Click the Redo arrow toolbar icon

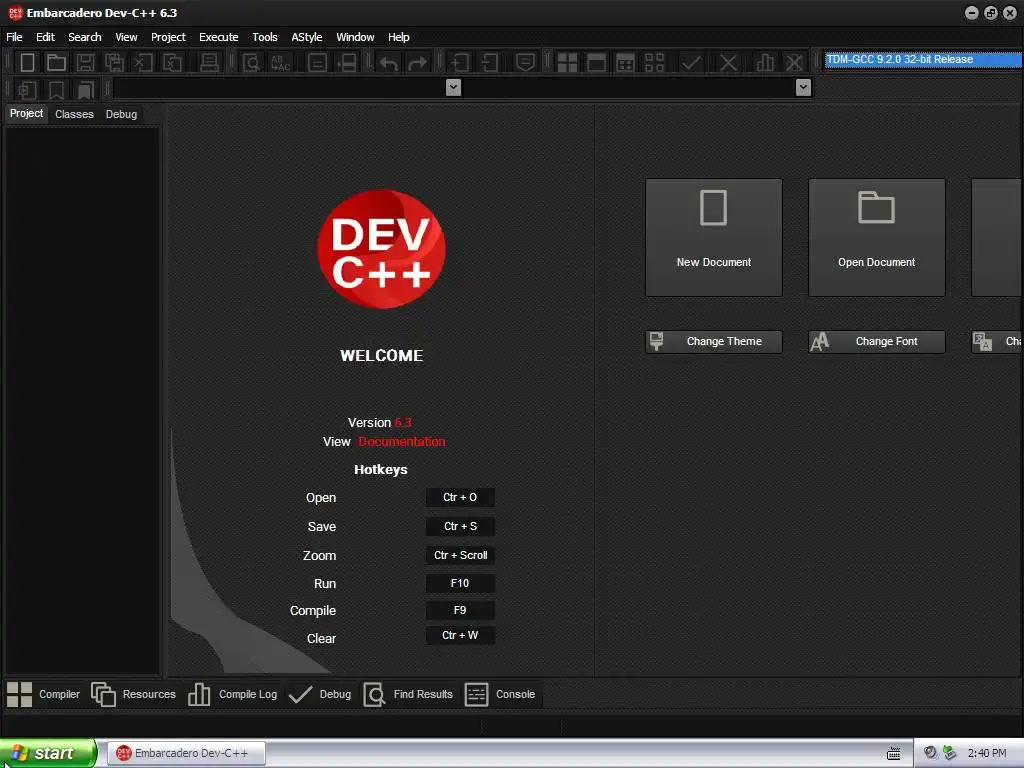click(x=417, y=63)
